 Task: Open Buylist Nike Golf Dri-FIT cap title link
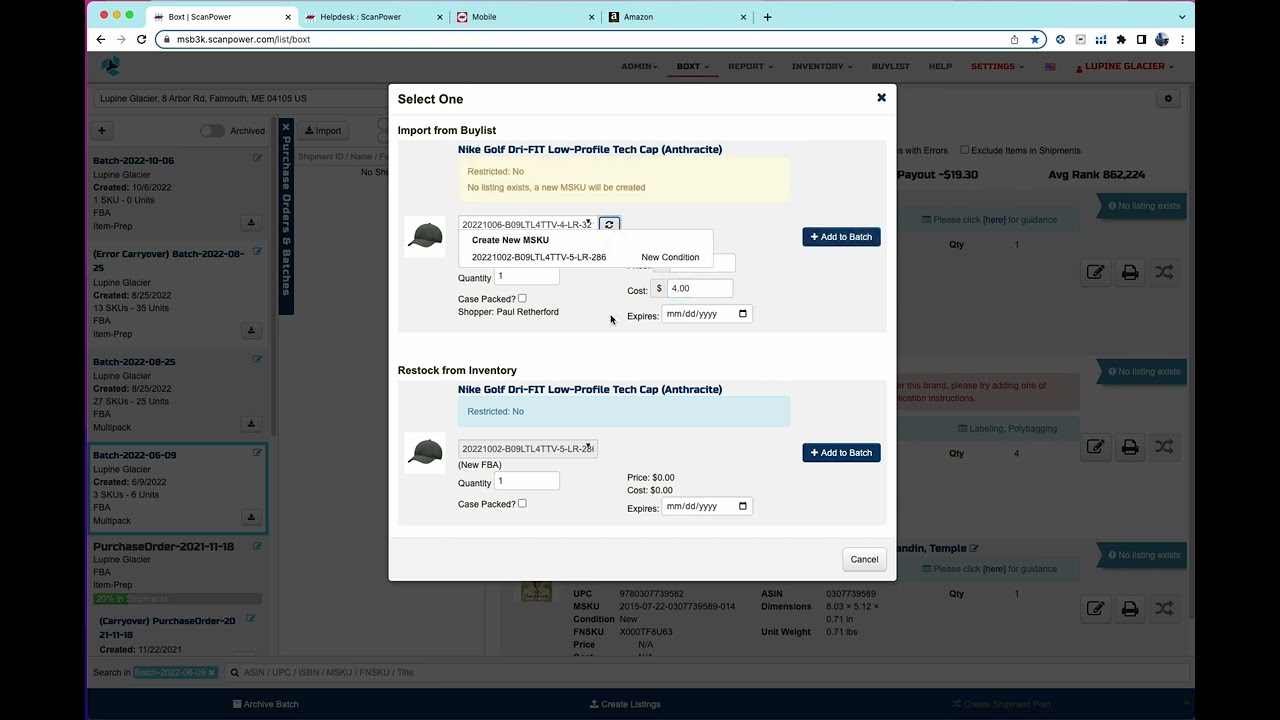590,149
